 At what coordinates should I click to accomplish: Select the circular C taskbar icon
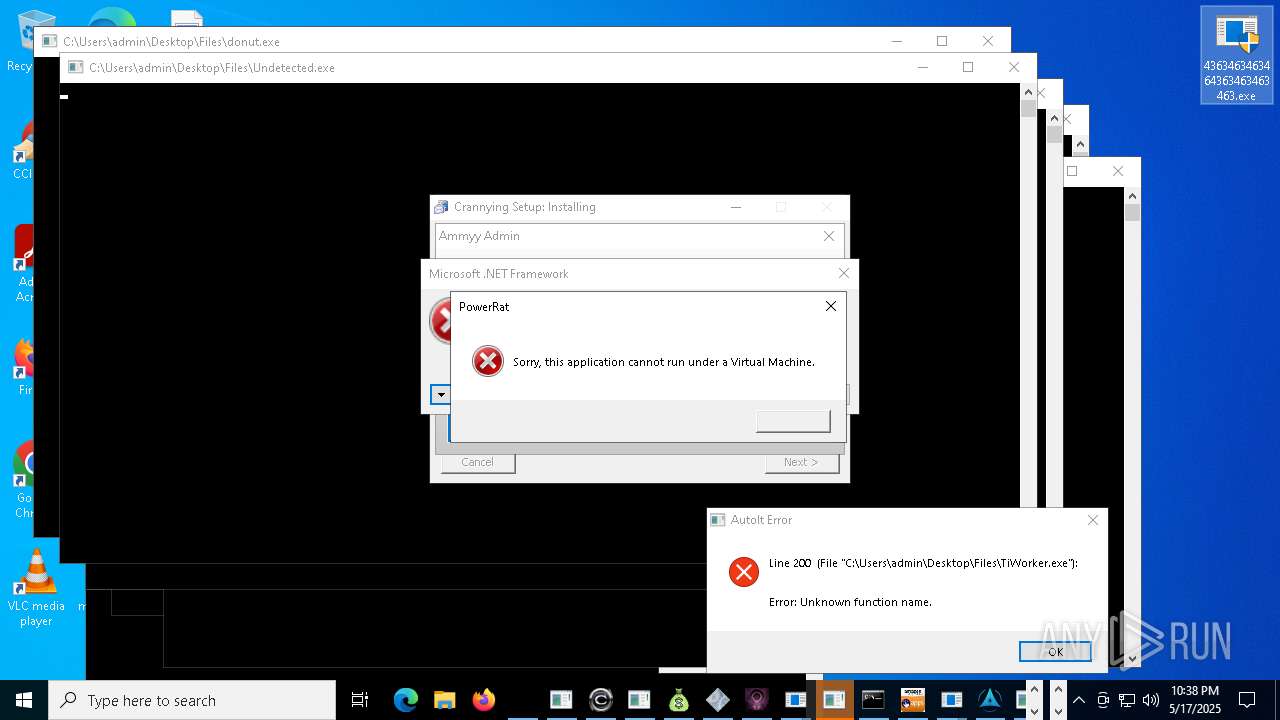[601, 700]
